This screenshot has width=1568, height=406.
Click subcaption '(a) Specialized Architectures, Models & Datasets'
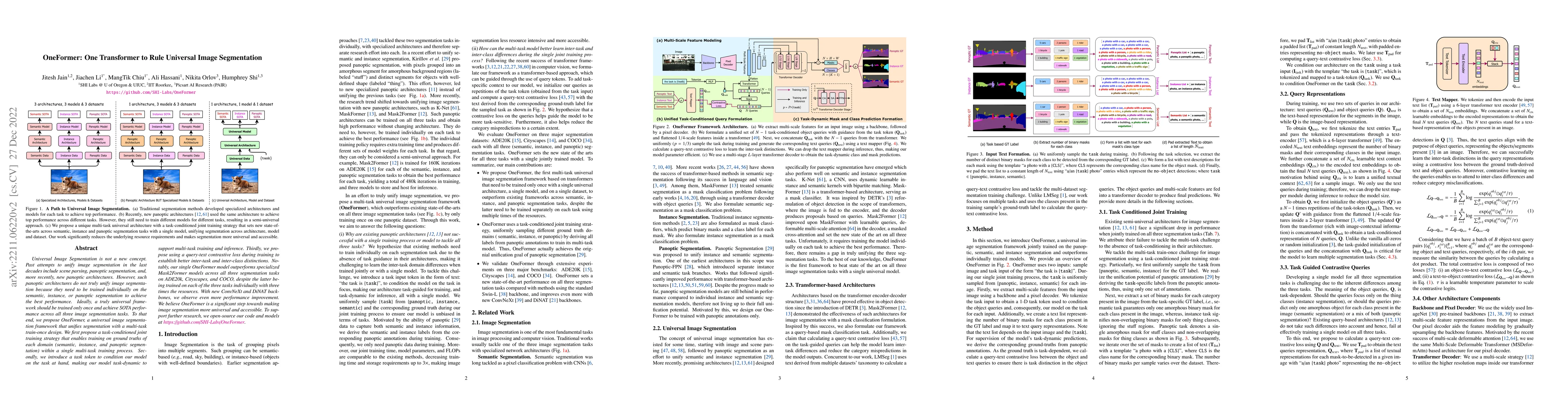pyautogui.click(x=69, y=200)
